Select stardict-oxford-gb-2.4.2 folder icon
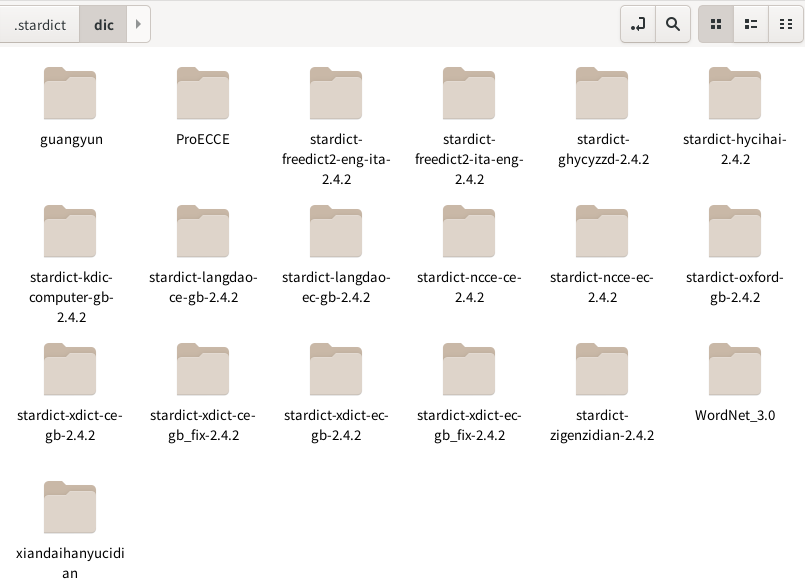The width and height of the screenshot is (805, 585). tap(735, 231)
